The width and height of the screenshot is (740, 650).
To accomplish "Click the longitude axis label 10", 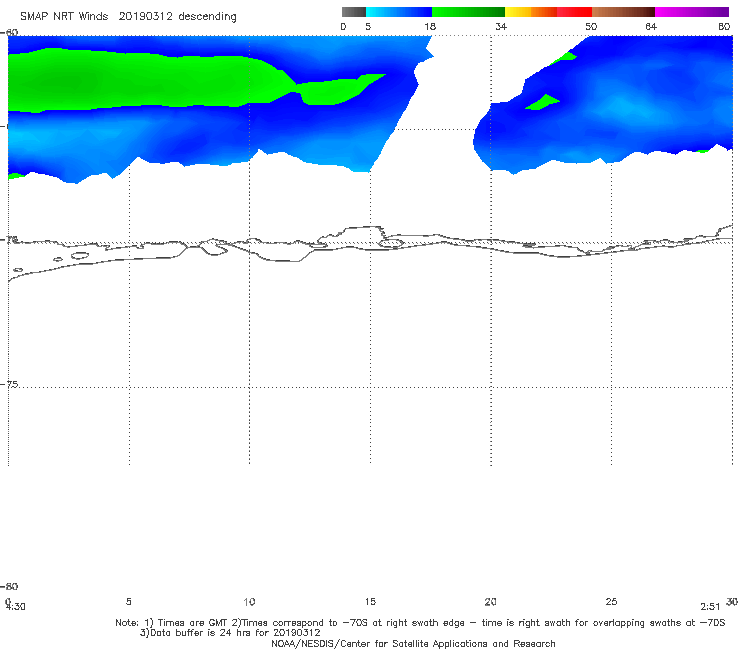I will click(x=249, y=602).
